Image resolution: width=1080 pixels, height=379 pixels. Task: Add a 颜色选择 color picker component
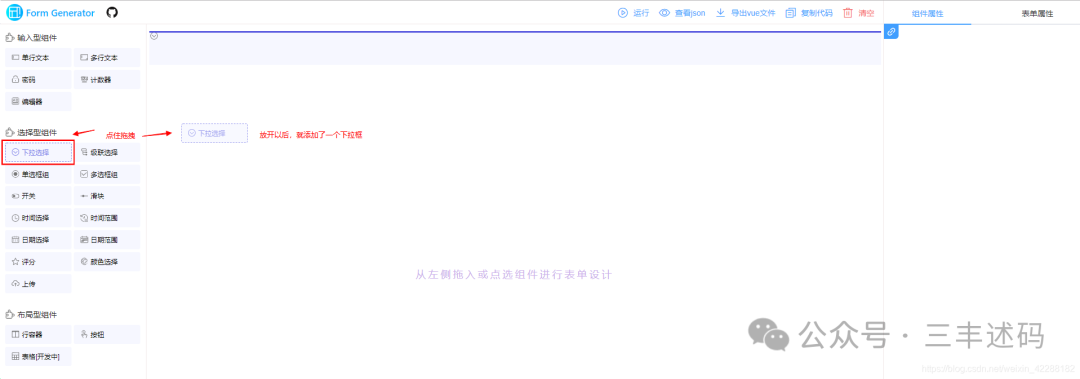point(107,262)
